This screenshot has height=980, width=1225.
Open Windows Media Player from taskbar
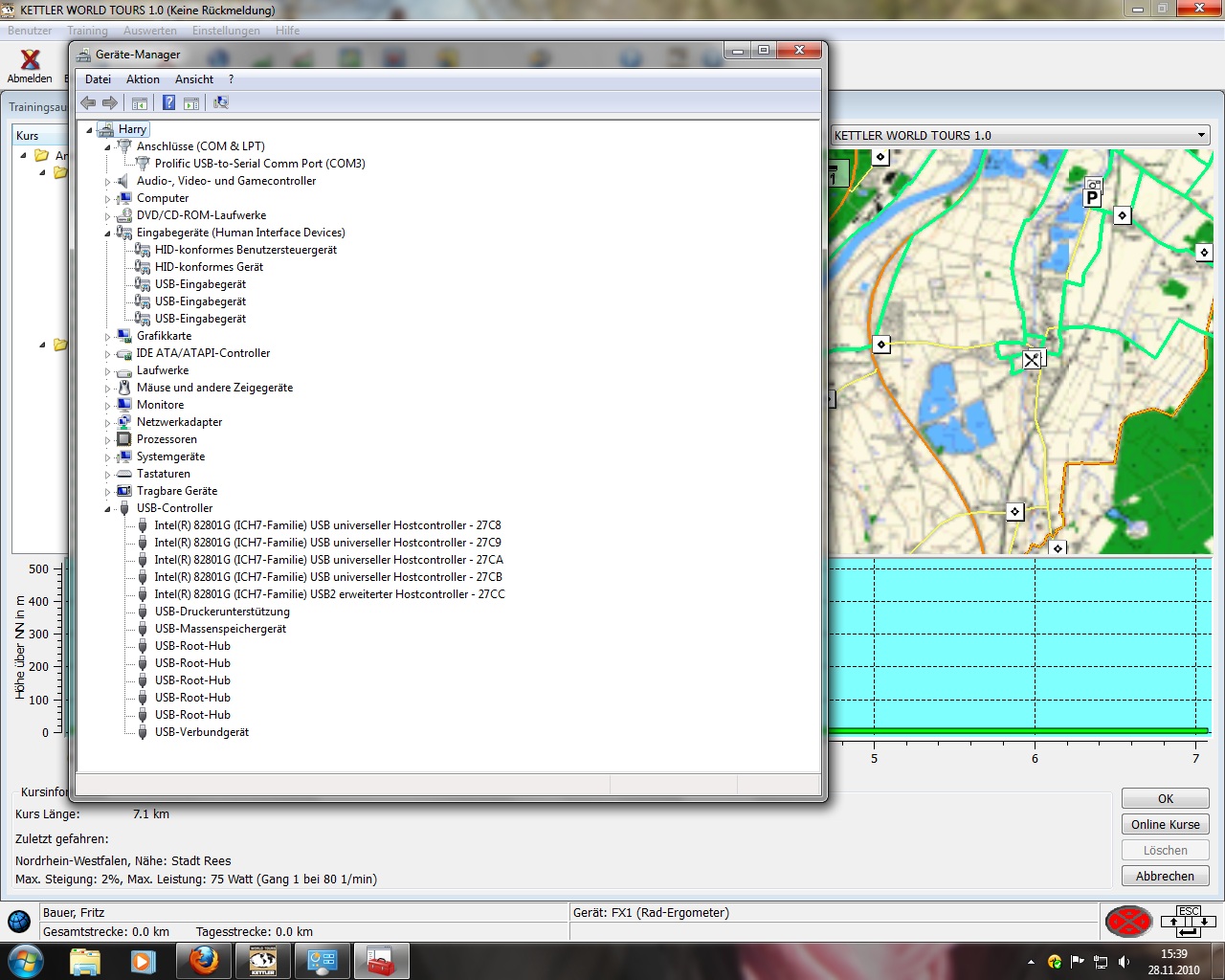point(144,961)
